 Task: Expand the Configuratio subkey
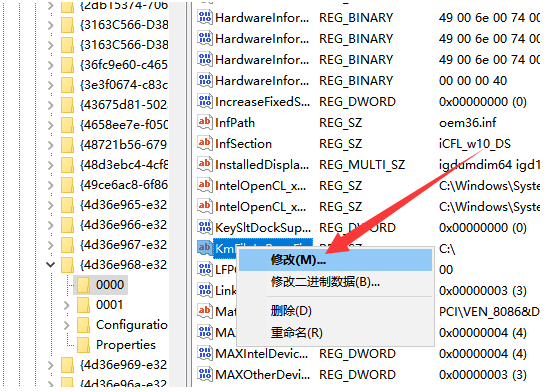[66, 325]
